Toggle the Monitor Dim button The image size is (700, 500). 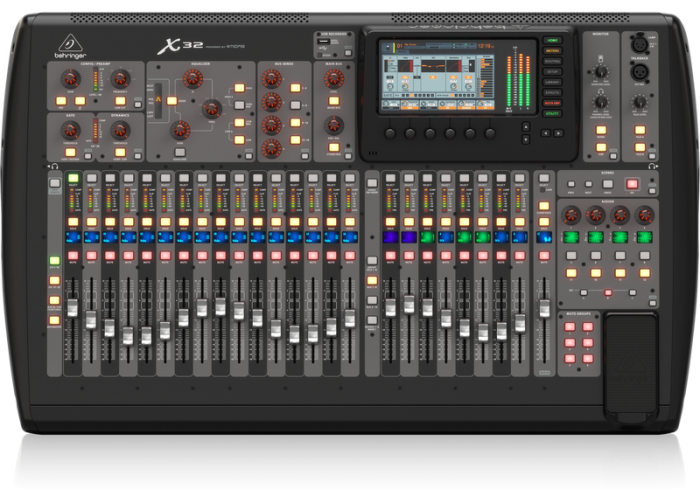click(x=601, y=147)
